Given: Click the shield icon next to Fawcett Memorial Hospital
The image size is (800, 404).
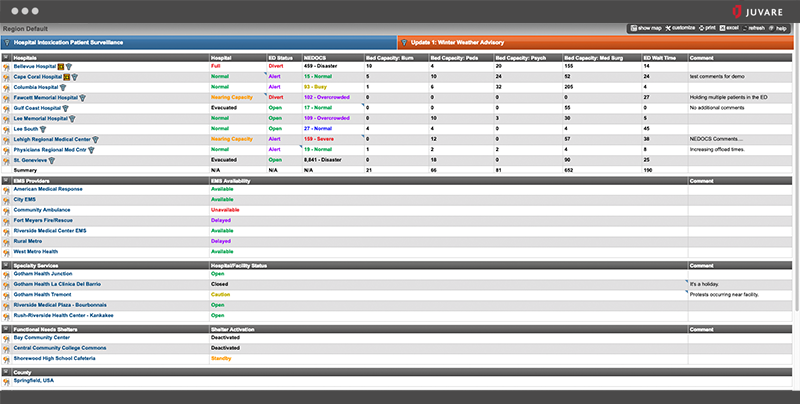Looking at the screenshot, I should tap(83, 98).
